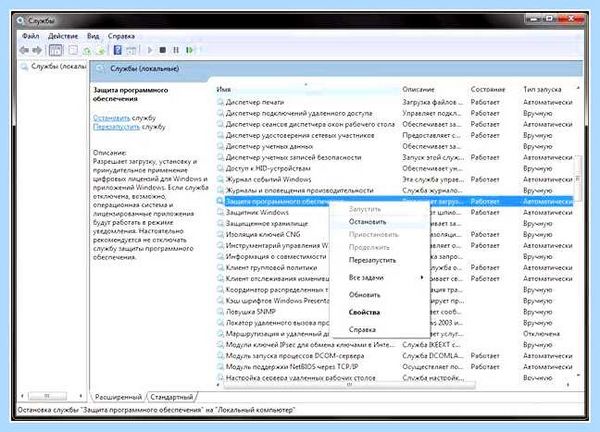Click the gear icon beside Информация о совместимости
The width and height of the screenshot is (600, 432).
tap(220, 256)
